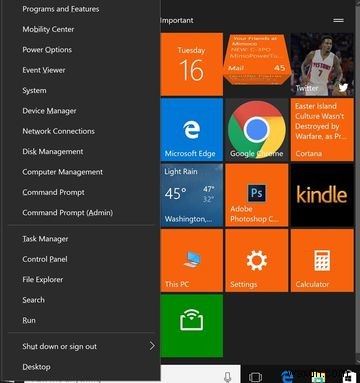This screenshot has height=383, width=360.
Task: Open the Kindle app tile
Action: tap(322, 195)
